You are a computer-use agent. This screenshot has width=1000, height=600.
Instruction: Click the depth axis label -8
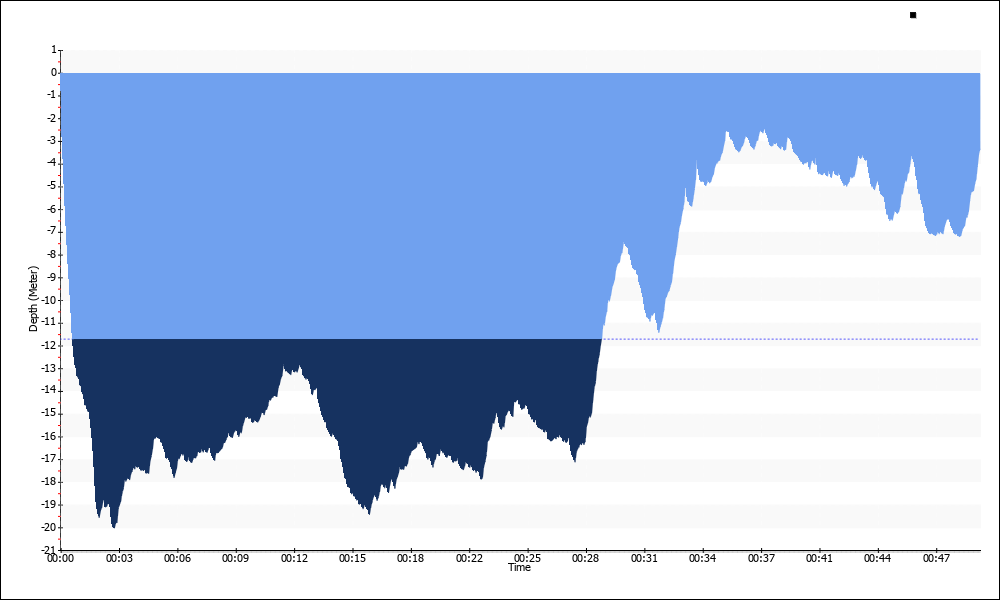(52, 254)
